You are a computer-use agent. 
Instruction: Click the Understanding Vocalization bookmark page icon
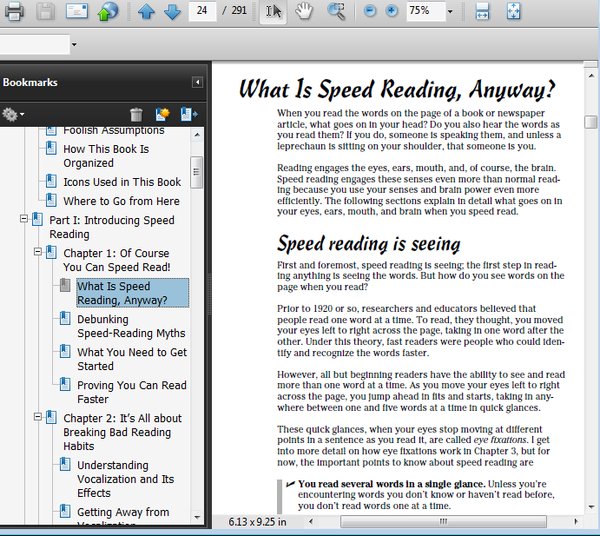pyautogui.click(x=65, y=464)
